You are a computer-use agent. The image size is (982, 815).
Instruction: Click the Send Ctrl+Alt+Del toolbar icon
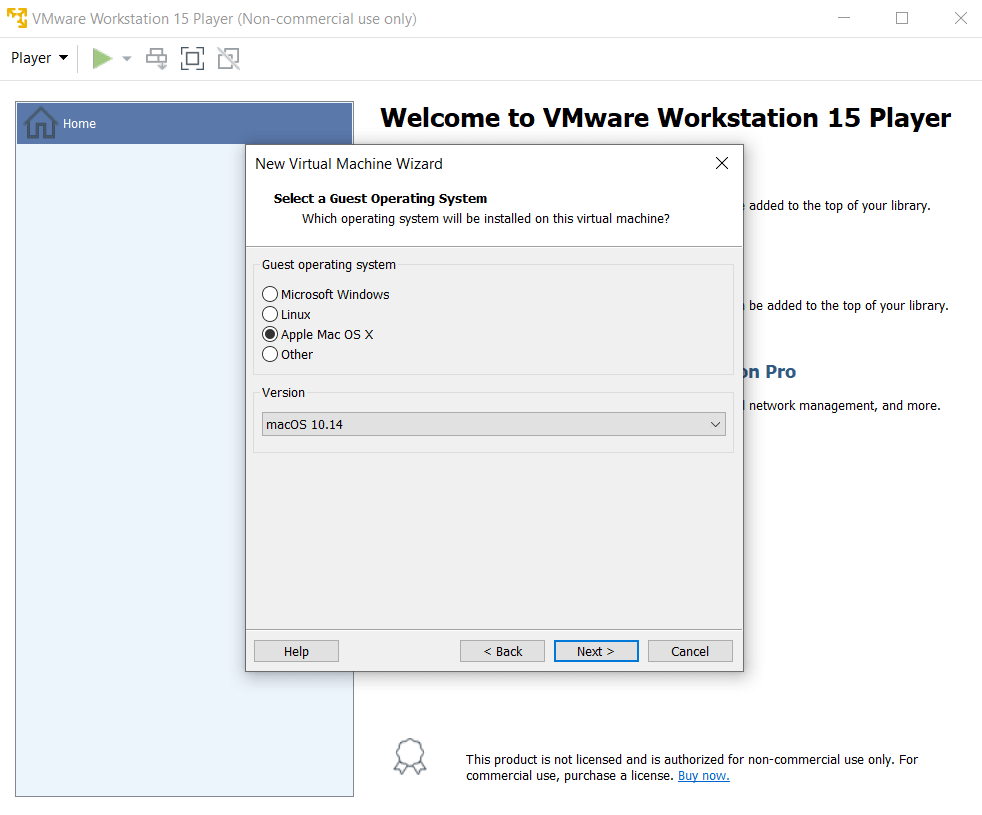tap(157, 59)
